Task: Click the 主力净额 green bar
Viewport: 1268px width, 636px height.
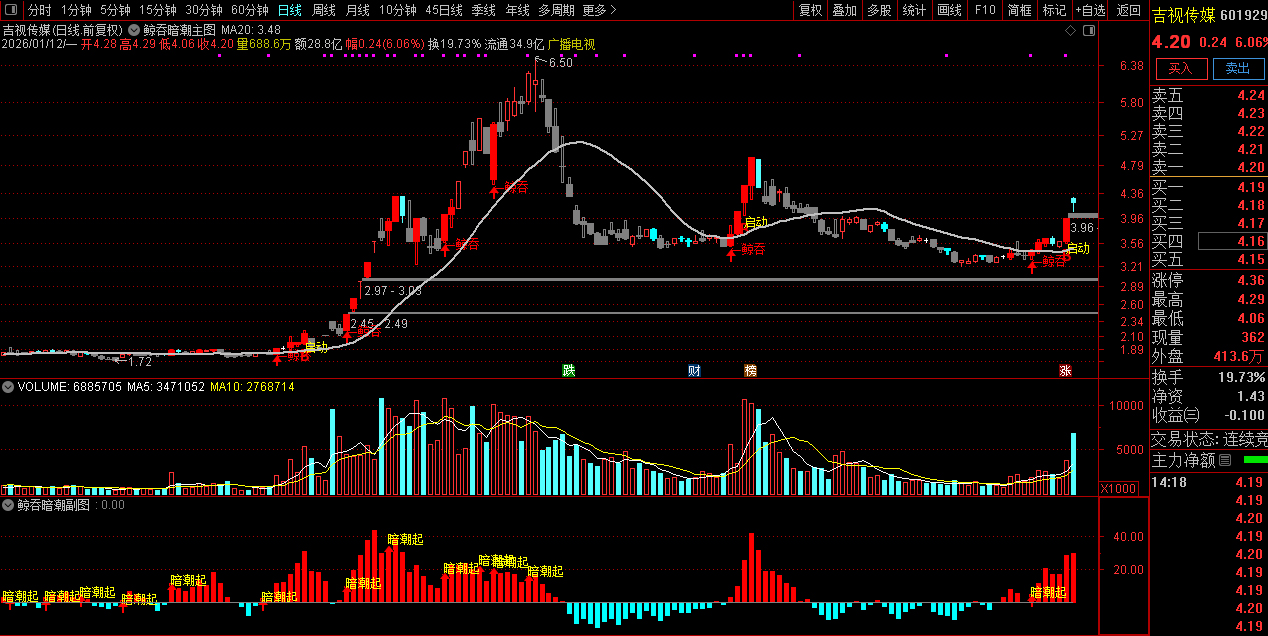Action: pos(1255,460)
